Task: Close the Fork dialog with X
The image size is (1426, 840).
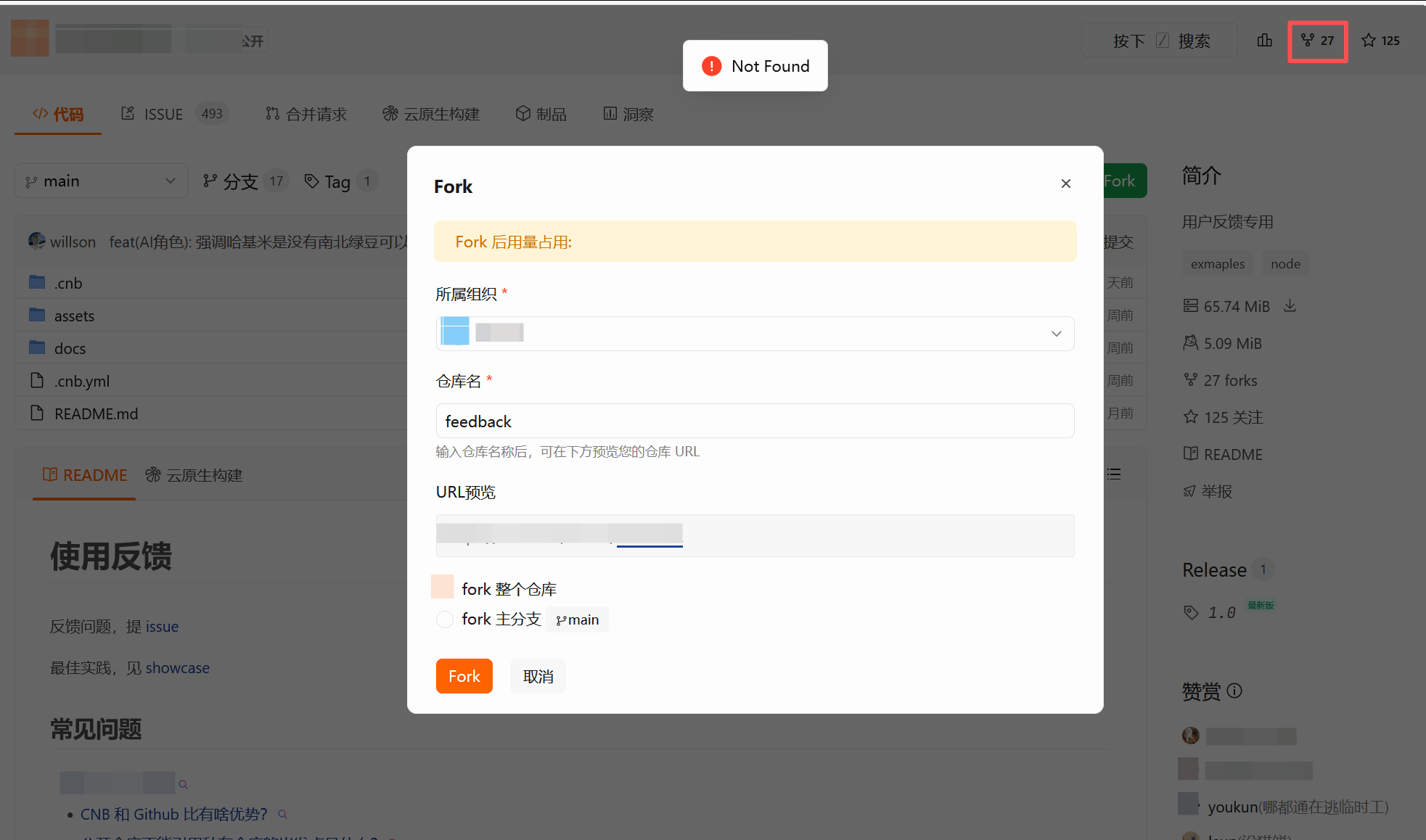Action: pos(1065,184)
